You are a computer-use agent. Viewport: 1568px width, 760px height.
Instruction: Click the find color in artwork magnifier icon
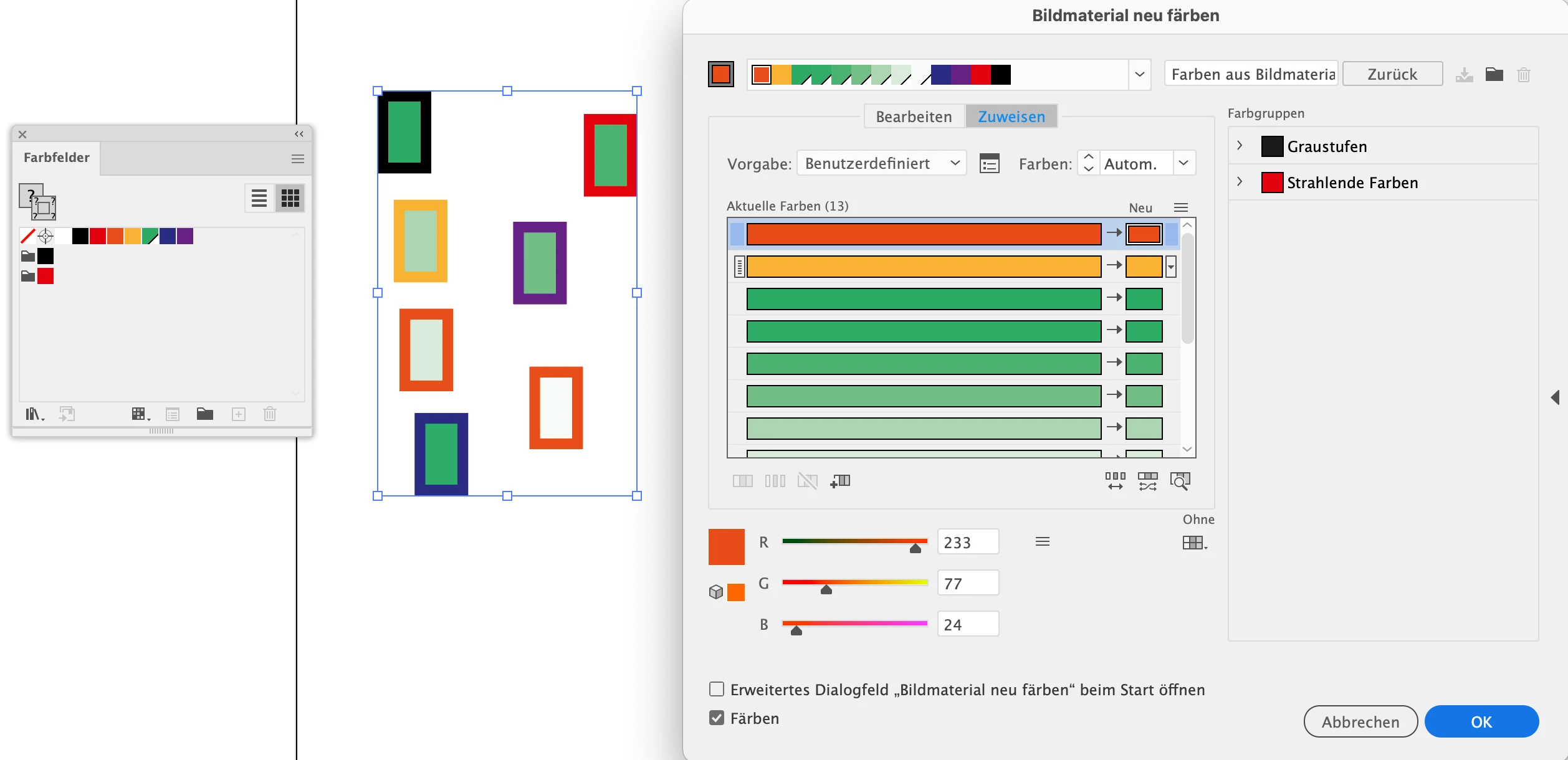click(1180, 481)
